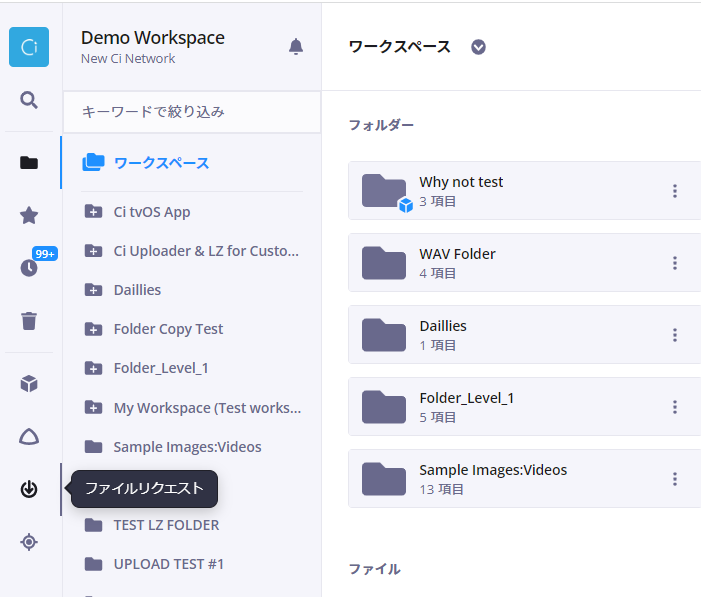Open notifications bell icon

click(x=296, y=47)
